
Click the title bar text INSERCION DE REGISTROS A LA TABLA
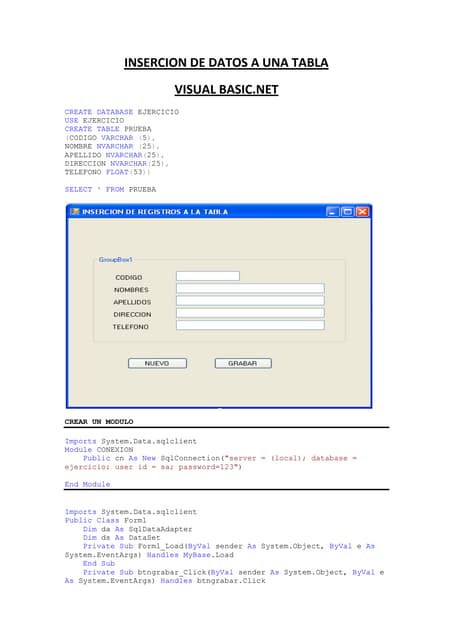point(155,212)
